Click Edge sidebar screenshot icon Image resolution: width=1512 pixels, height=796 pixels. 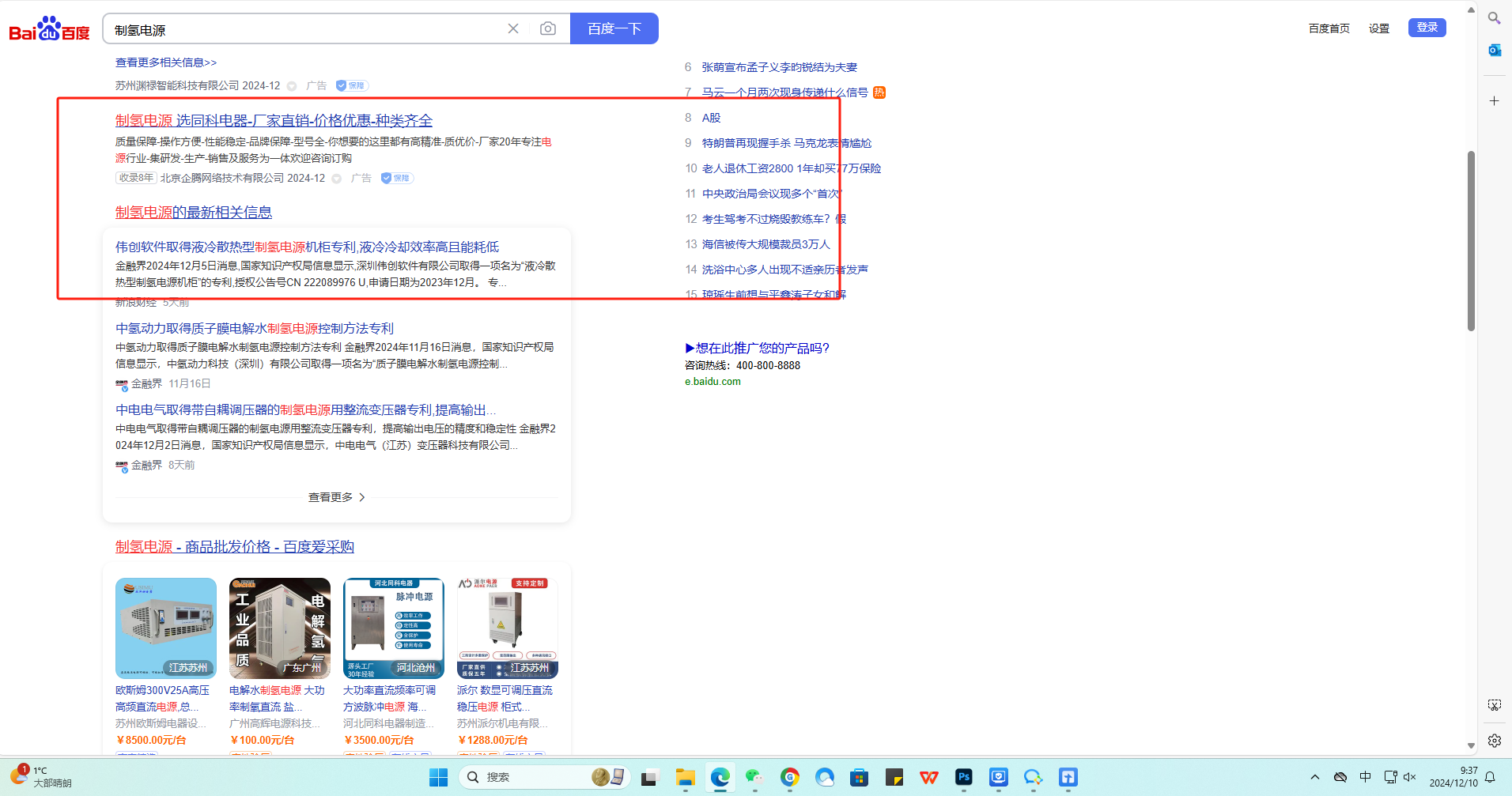pos(1495,705)
